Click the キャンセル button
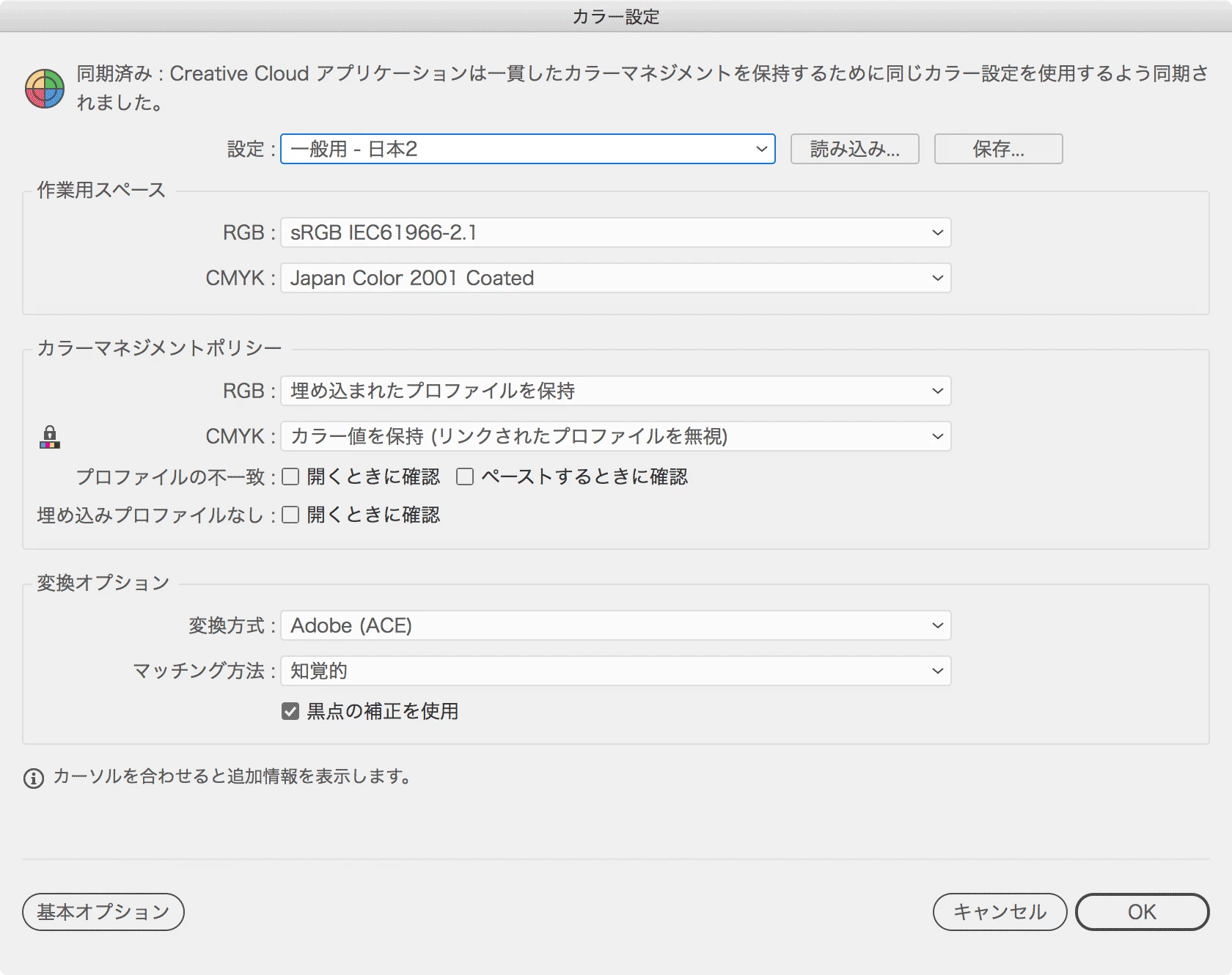The height and width of the screenshot is (975, 1232). tap(1000, 912)
